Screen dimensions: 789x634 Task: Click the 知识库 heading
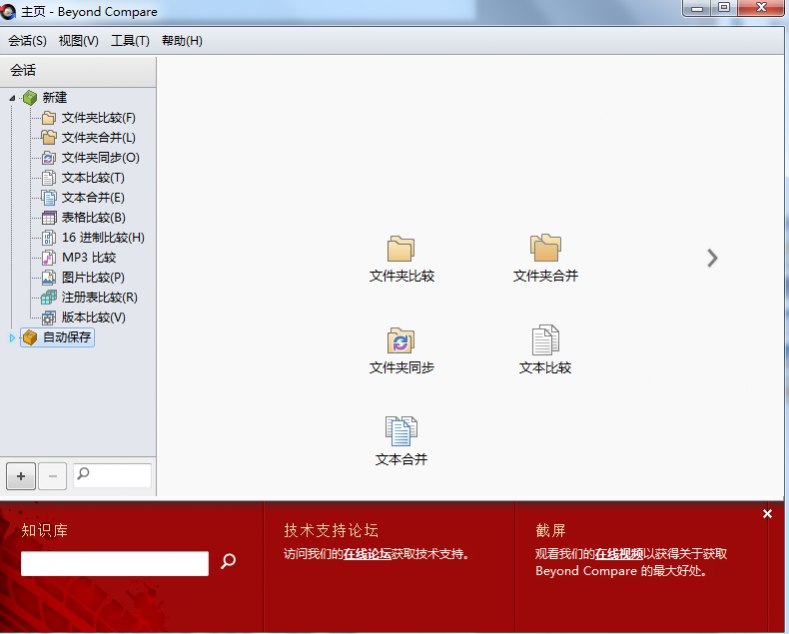point(44,530)
